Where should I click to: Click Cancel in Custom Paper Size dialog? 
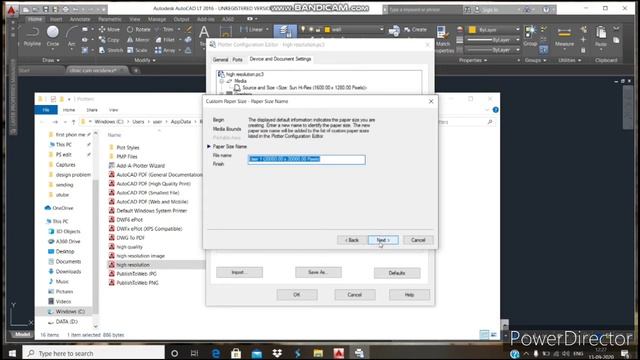point(418,240)
